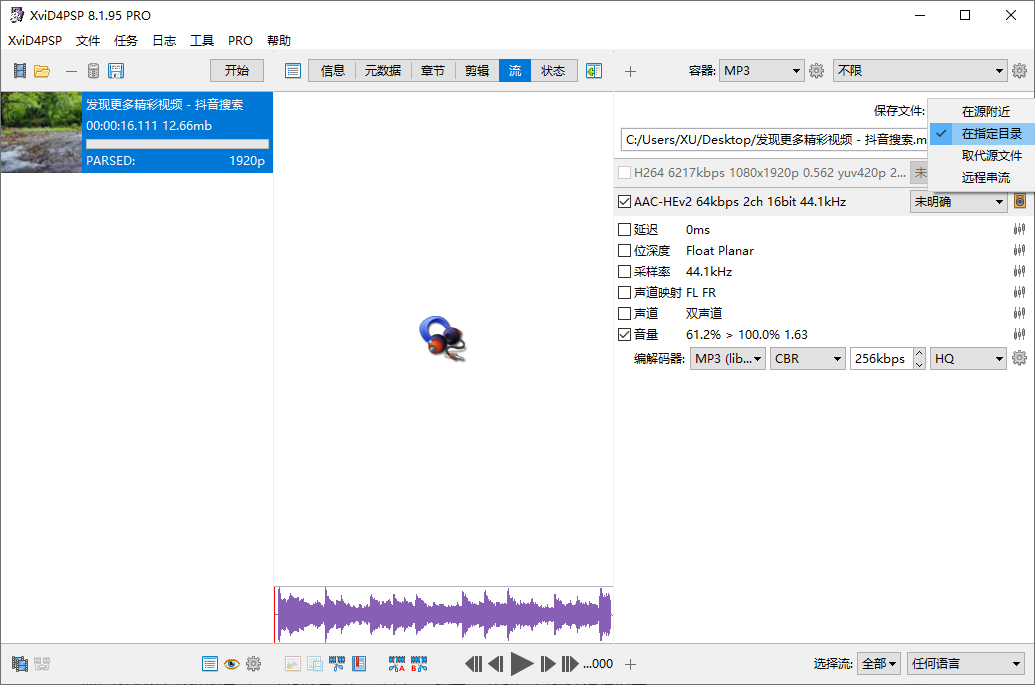Screen dimensions: 1035x685
Task: Enable the 延迟 checkbox
Action: [625, 230]
